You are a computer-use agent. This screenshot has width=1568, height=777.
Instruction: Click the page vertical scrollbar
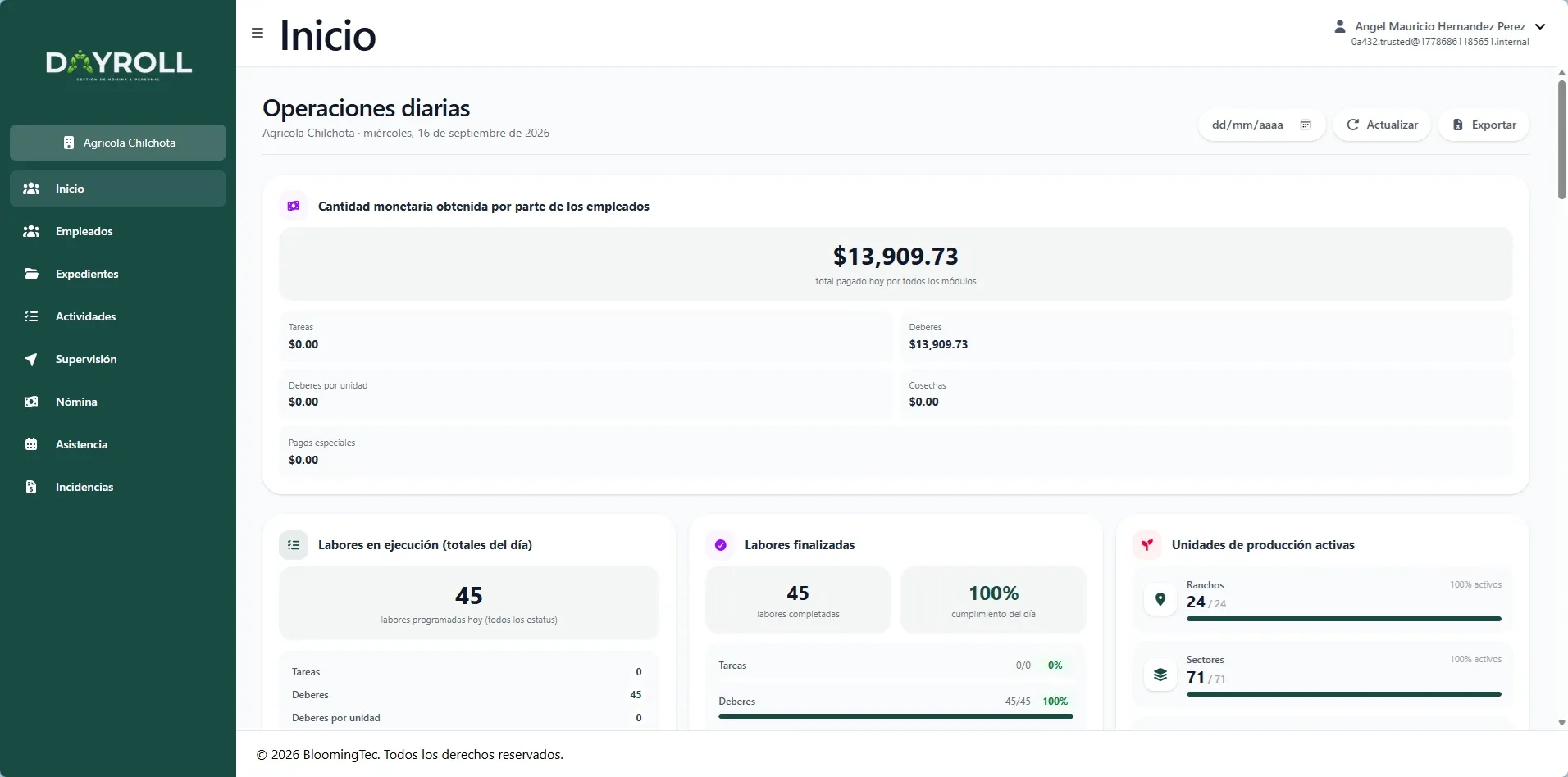[1561, 139]
